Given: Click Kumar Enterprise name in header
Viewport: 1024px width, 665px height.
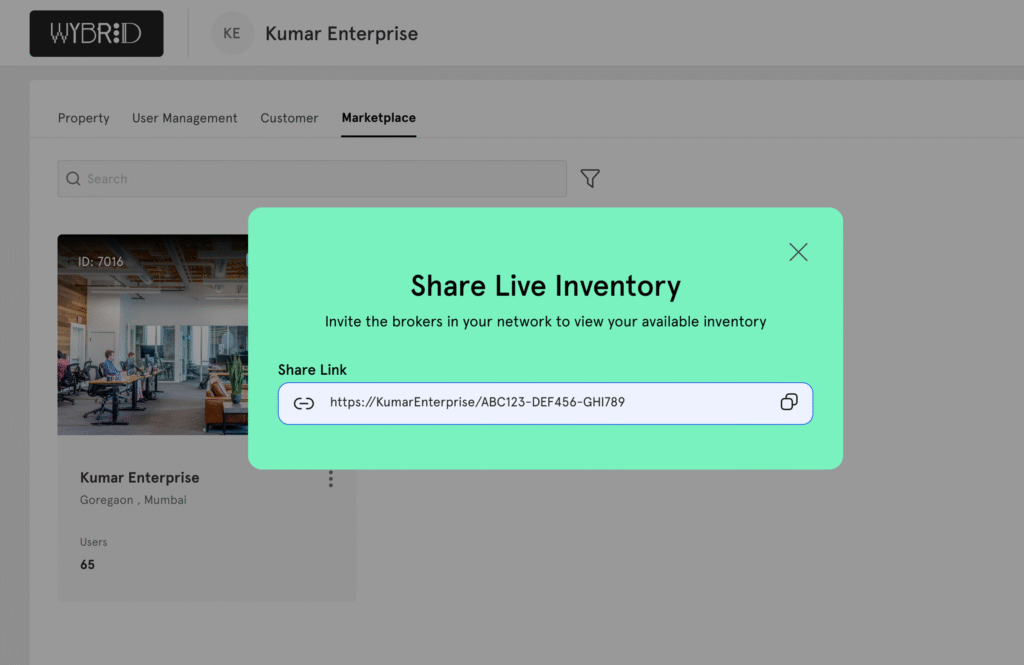Looking at the screenshot, I should (x=341, y=34).
